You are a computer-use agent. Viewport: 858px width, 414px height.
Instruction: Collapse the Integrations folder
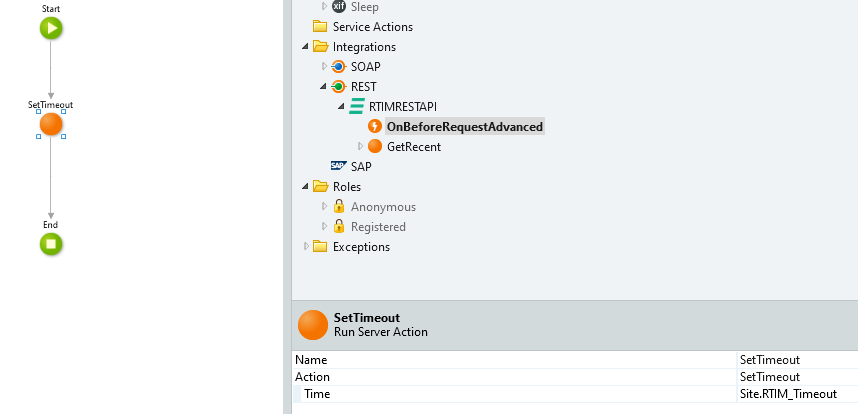point(305,47)
